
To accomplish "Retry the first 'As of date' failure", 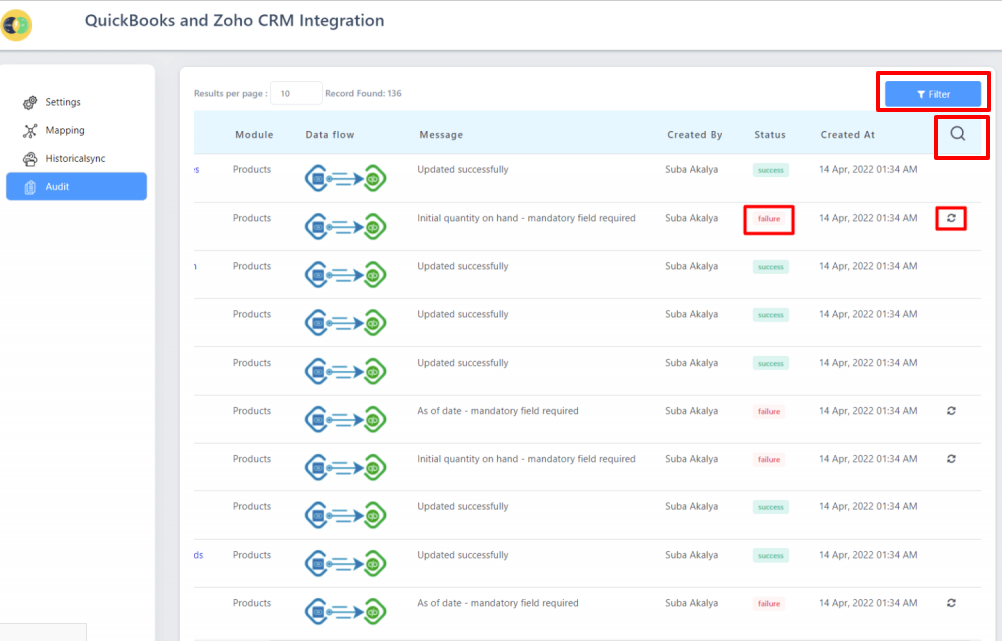I will pyautogui.click(x=951, y=411).
